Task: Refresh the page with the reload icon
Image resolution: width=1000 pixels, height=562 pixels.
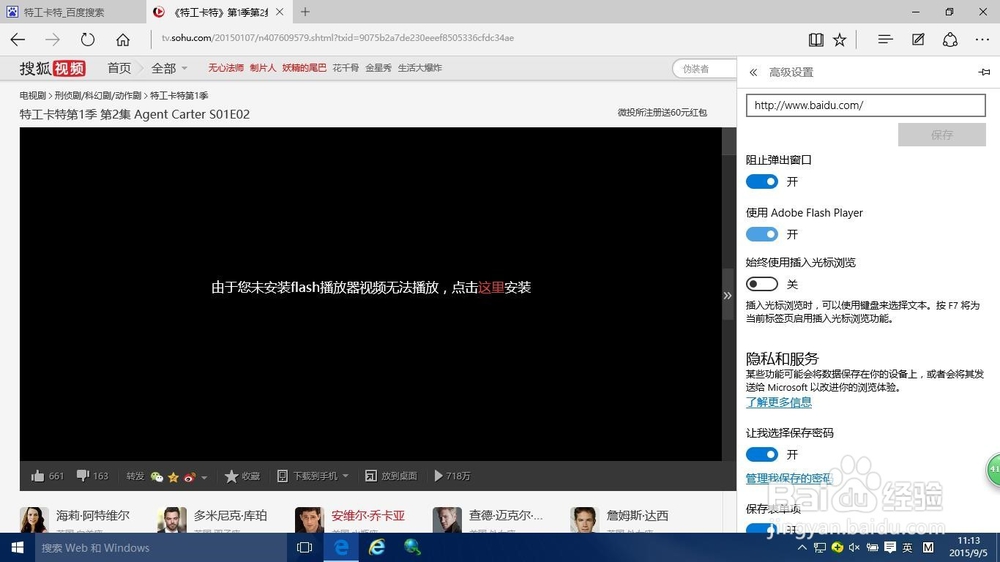Action: pos(87,40)
